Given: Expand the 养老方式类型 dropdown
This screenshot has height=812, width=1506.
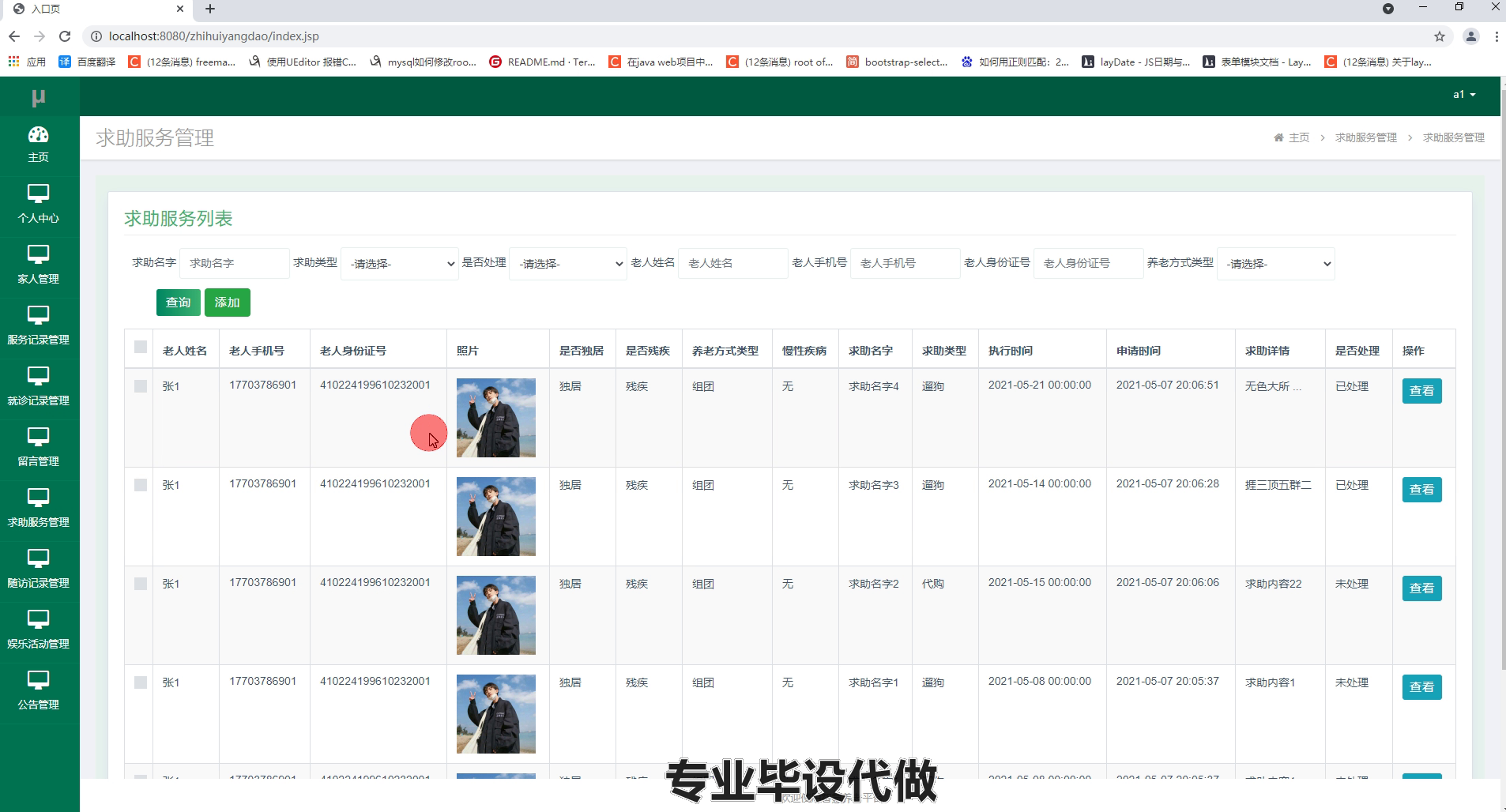Looking at the screenshot, I should [x=1276, y=264].
